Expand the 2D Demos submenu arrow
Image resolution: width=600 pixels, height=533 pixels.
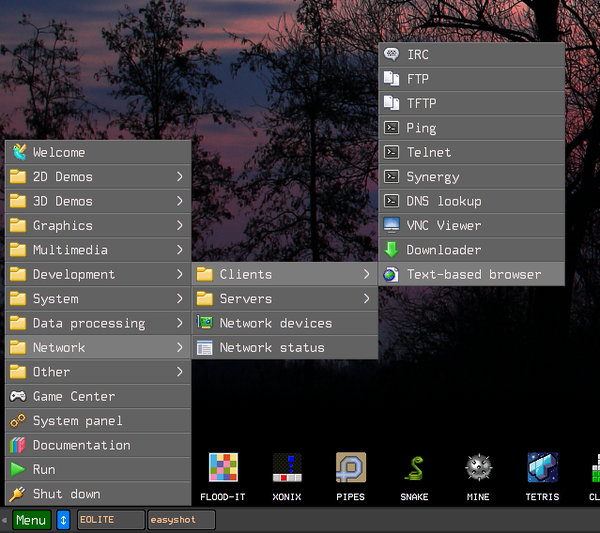pyautogui.click(x=179, y=176)
